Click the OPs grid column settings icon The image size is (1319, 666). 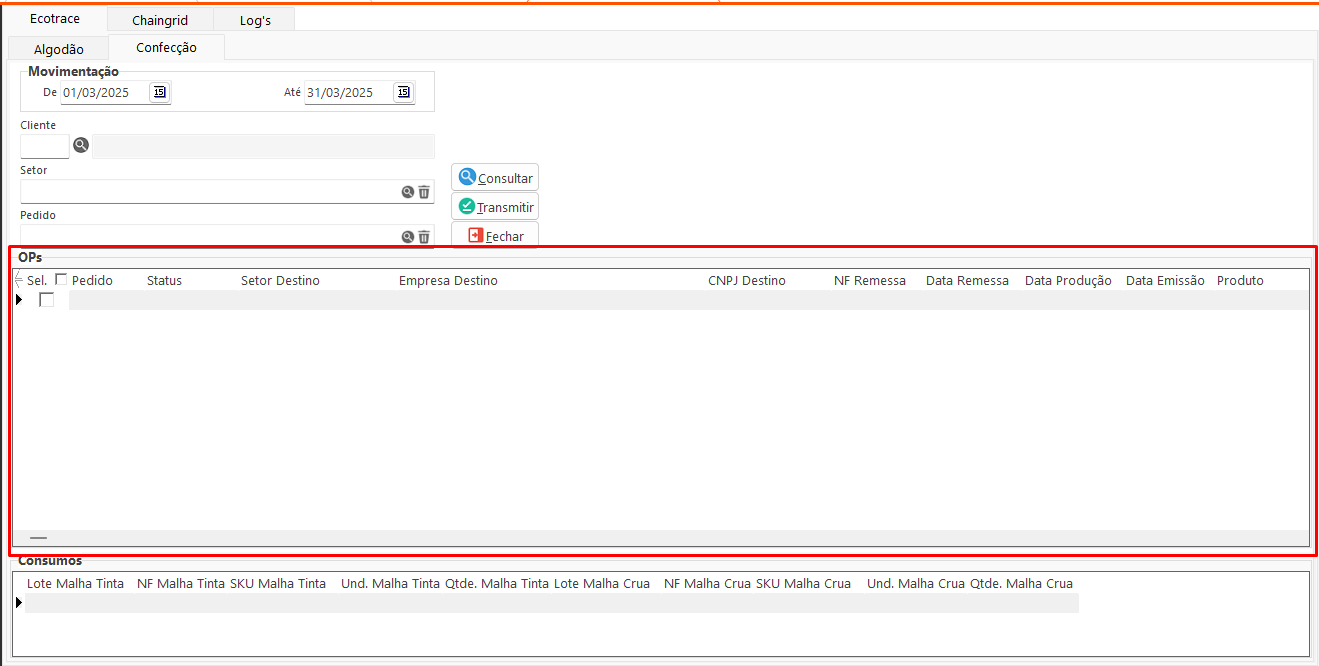point(19,280)
